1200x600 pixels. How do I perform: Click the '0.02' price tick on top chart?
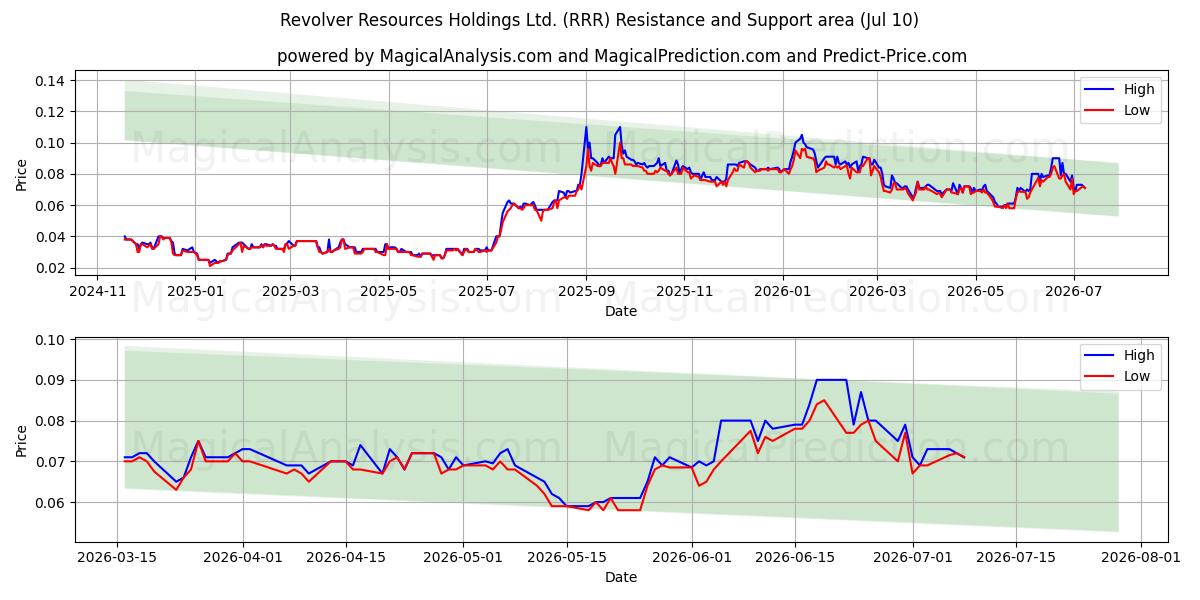click(52, 268)
